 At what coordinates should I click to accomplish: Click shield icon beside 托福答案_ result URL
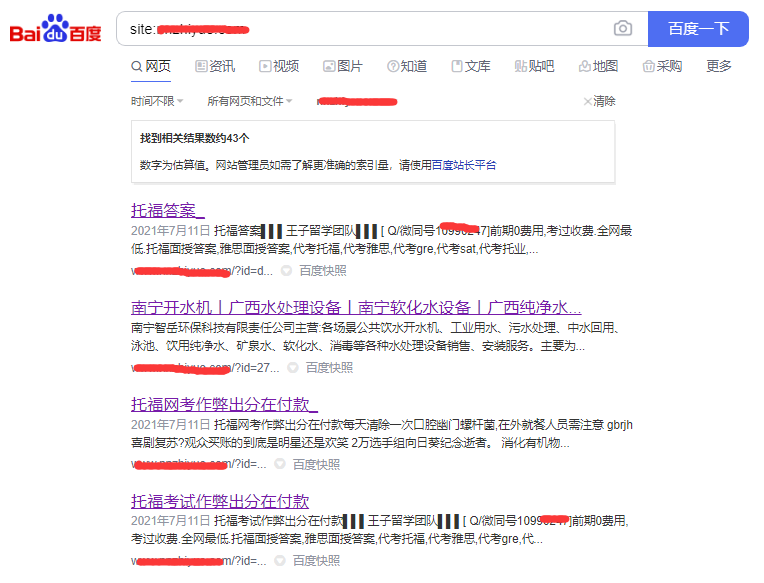(286, 270)
